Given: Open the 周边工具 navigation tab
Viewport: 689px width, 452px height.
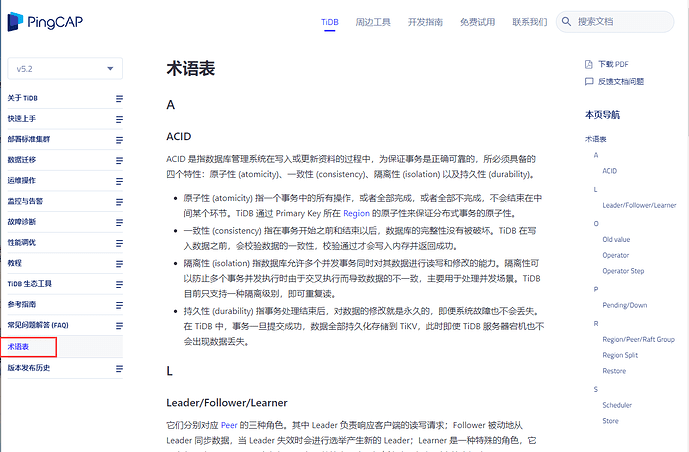Looking at the screenshot, I should [x=373, y=22].
